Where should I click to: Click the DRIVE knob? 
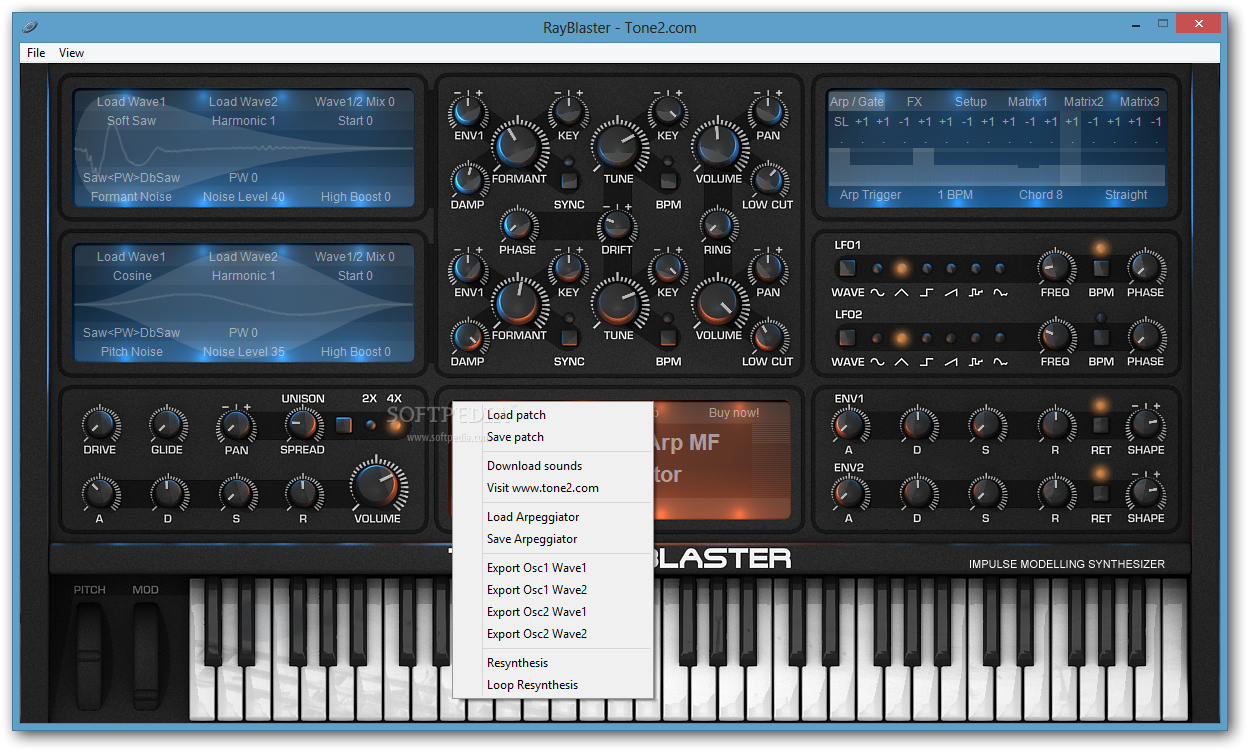pyautogui.click(x=99, y=425)
